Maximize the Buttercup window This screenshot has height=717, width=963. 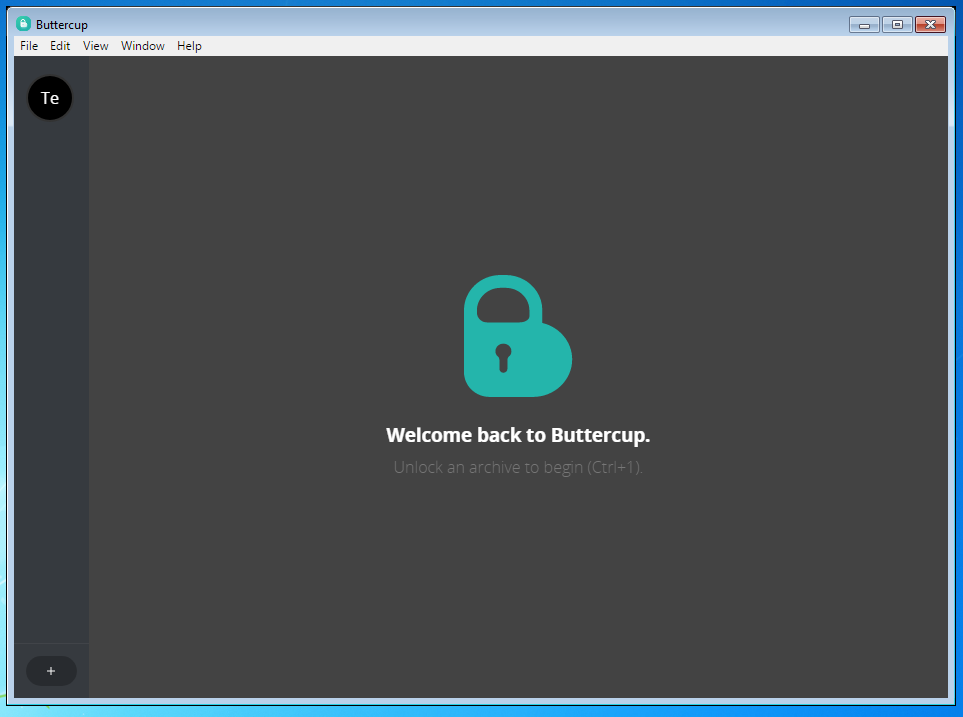[897, 25]
